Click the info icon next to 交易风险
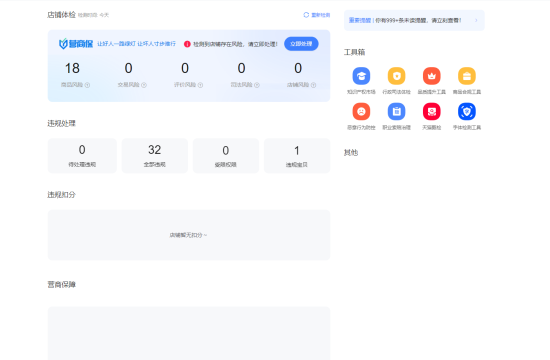Viewport: 550px width, 360px height. pos(144,85)
